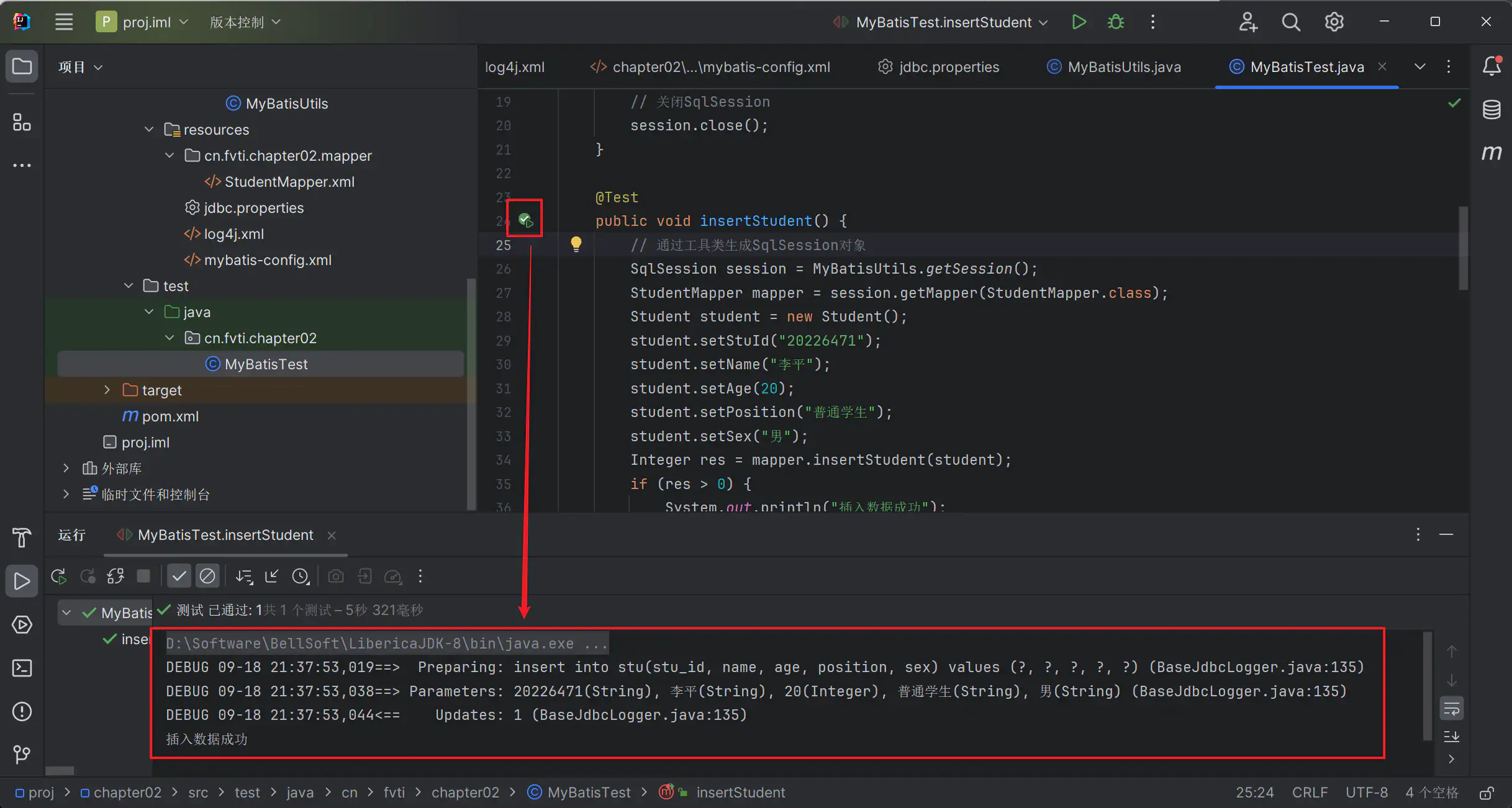1512x808 pixels.
Task: Open Database tool window icon
Action: pyautogui.click(x=1492, y=109)
